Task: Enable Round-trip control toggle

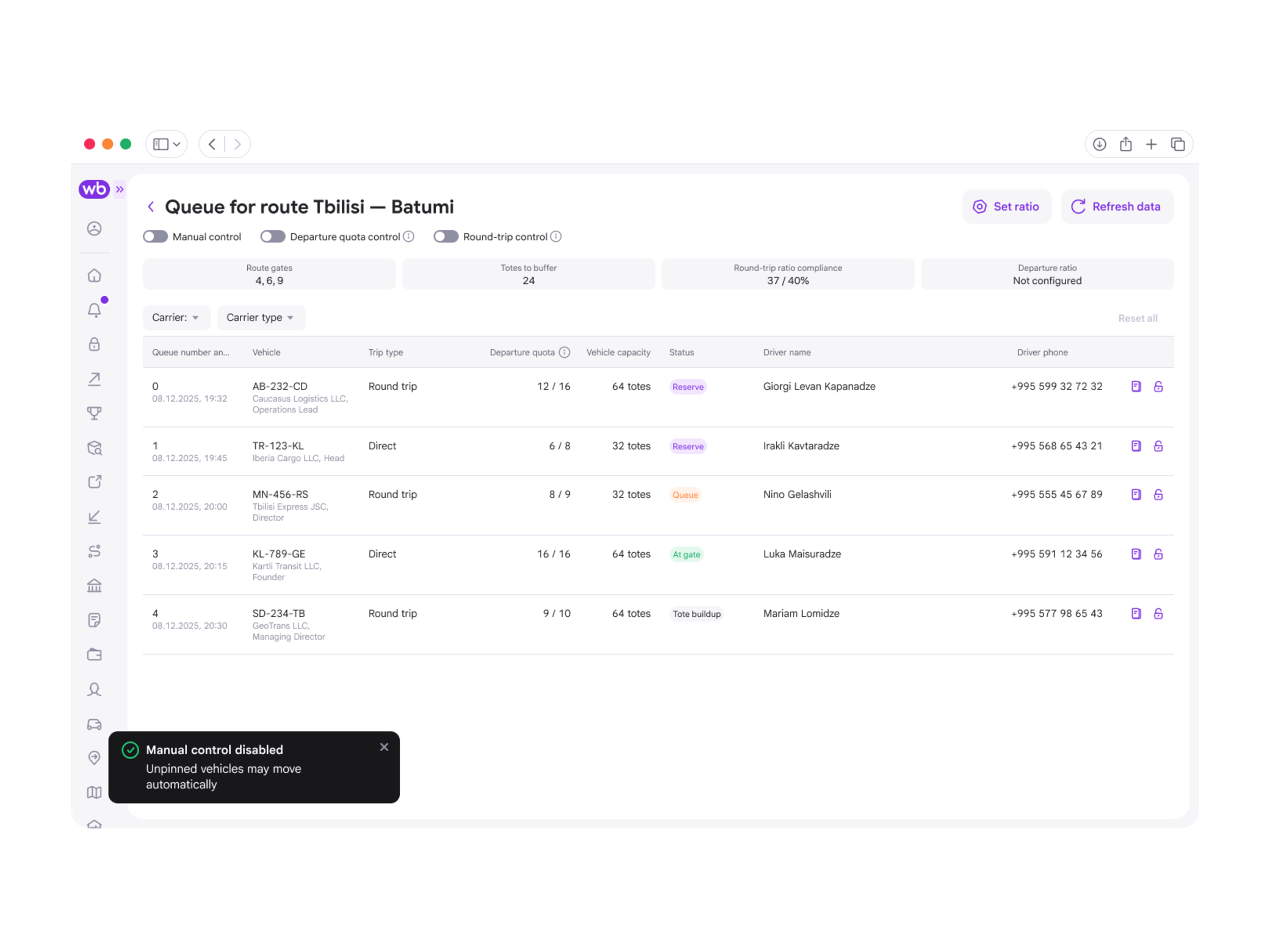Action: [x=446, y=237]
